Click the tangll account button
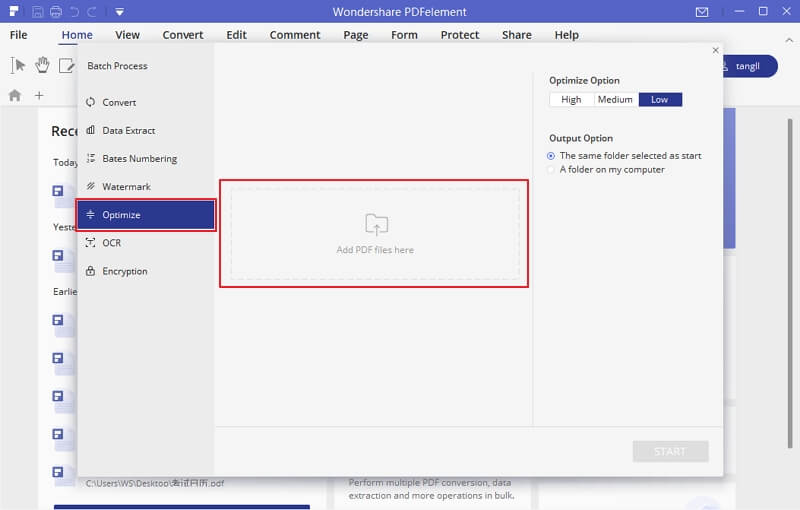 click(749, 66)
